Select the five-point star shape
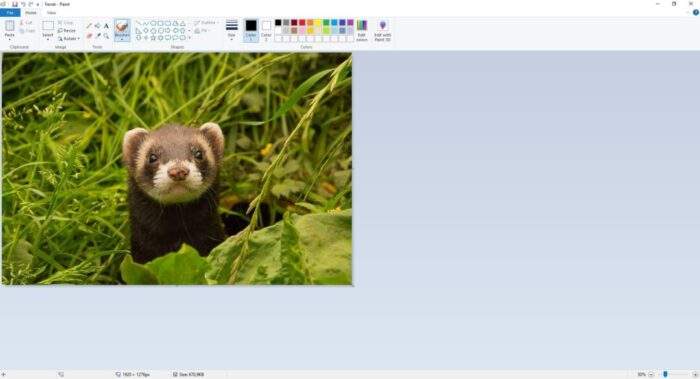 153,37
